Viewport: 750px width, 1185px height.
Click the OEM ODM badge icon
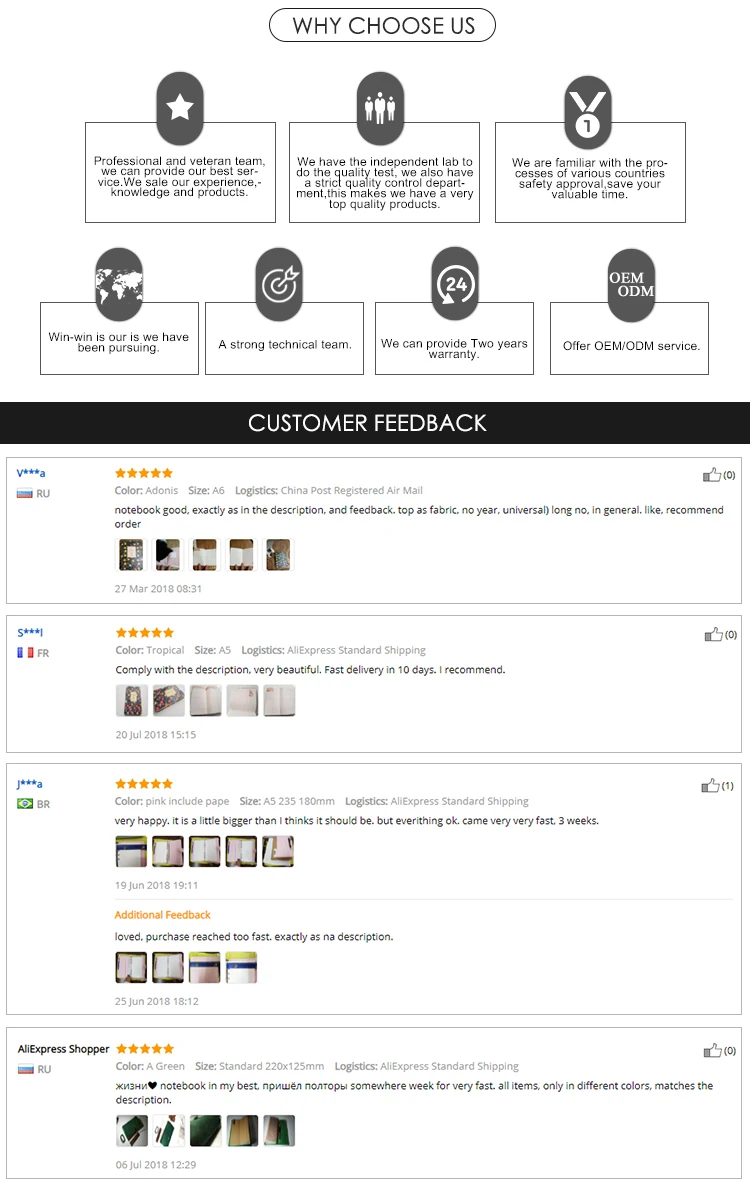(x=632, y=285)
